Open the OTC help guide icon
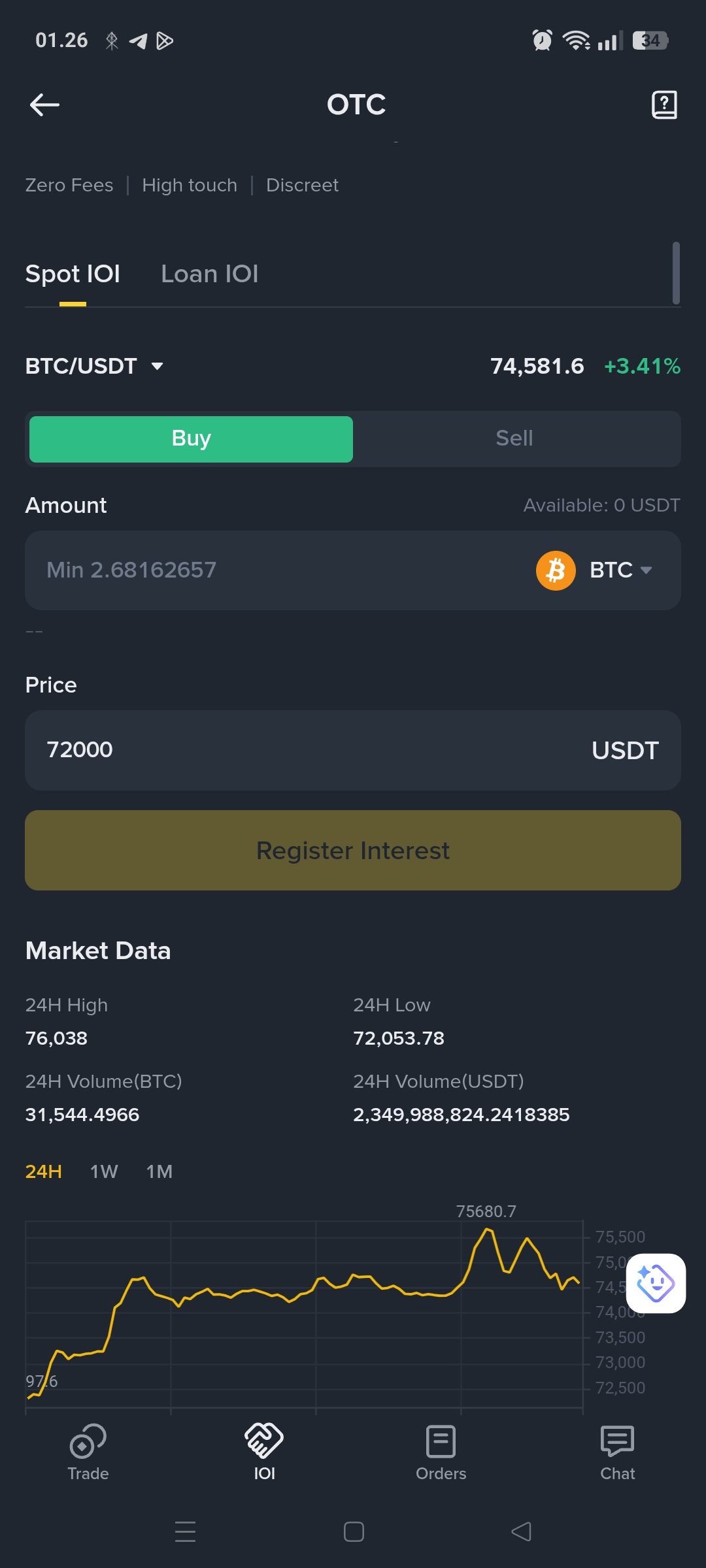 coord(664,105)
